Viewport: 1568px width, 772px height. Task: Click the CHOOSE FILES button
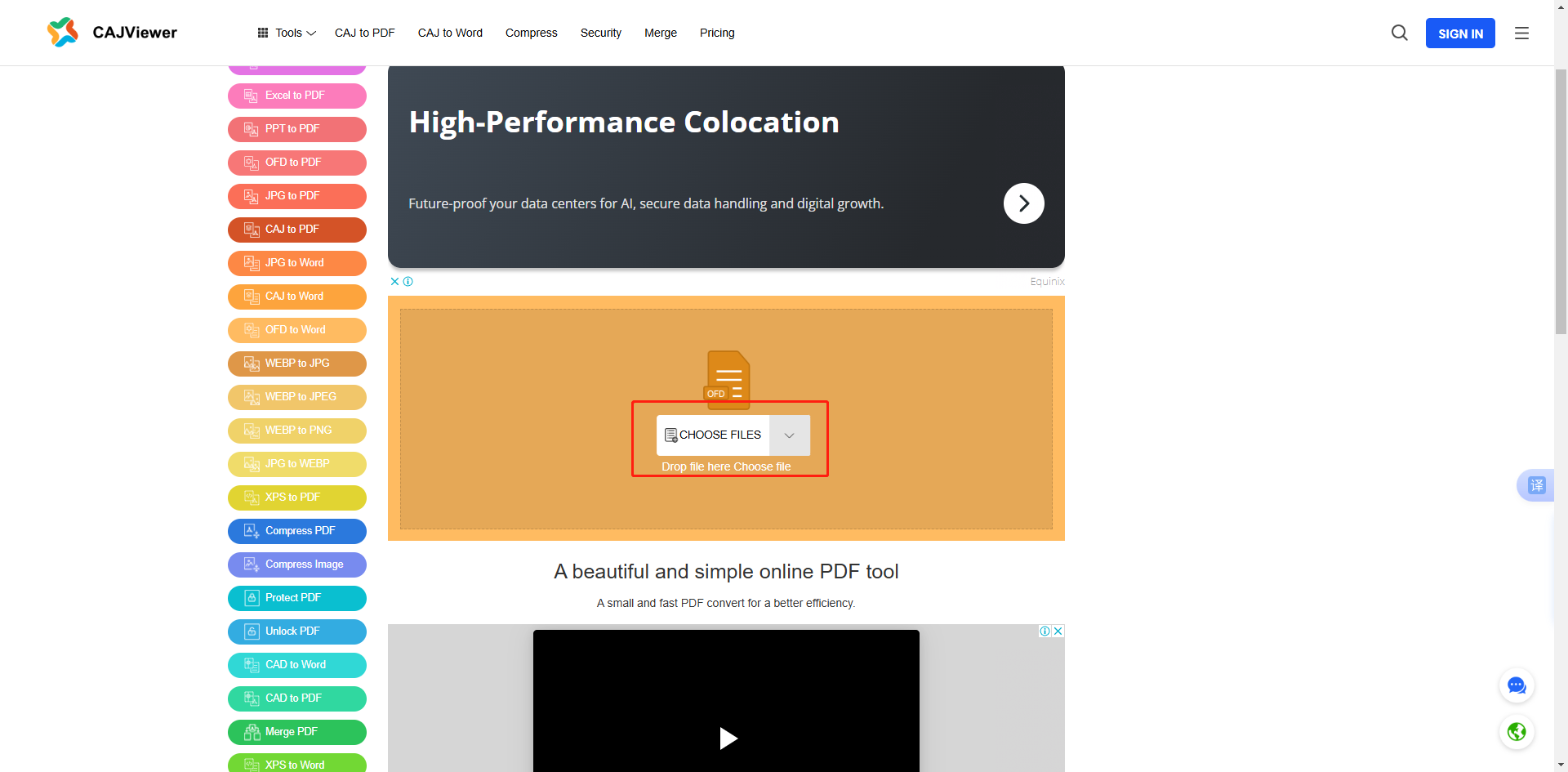tap(713, 435)
